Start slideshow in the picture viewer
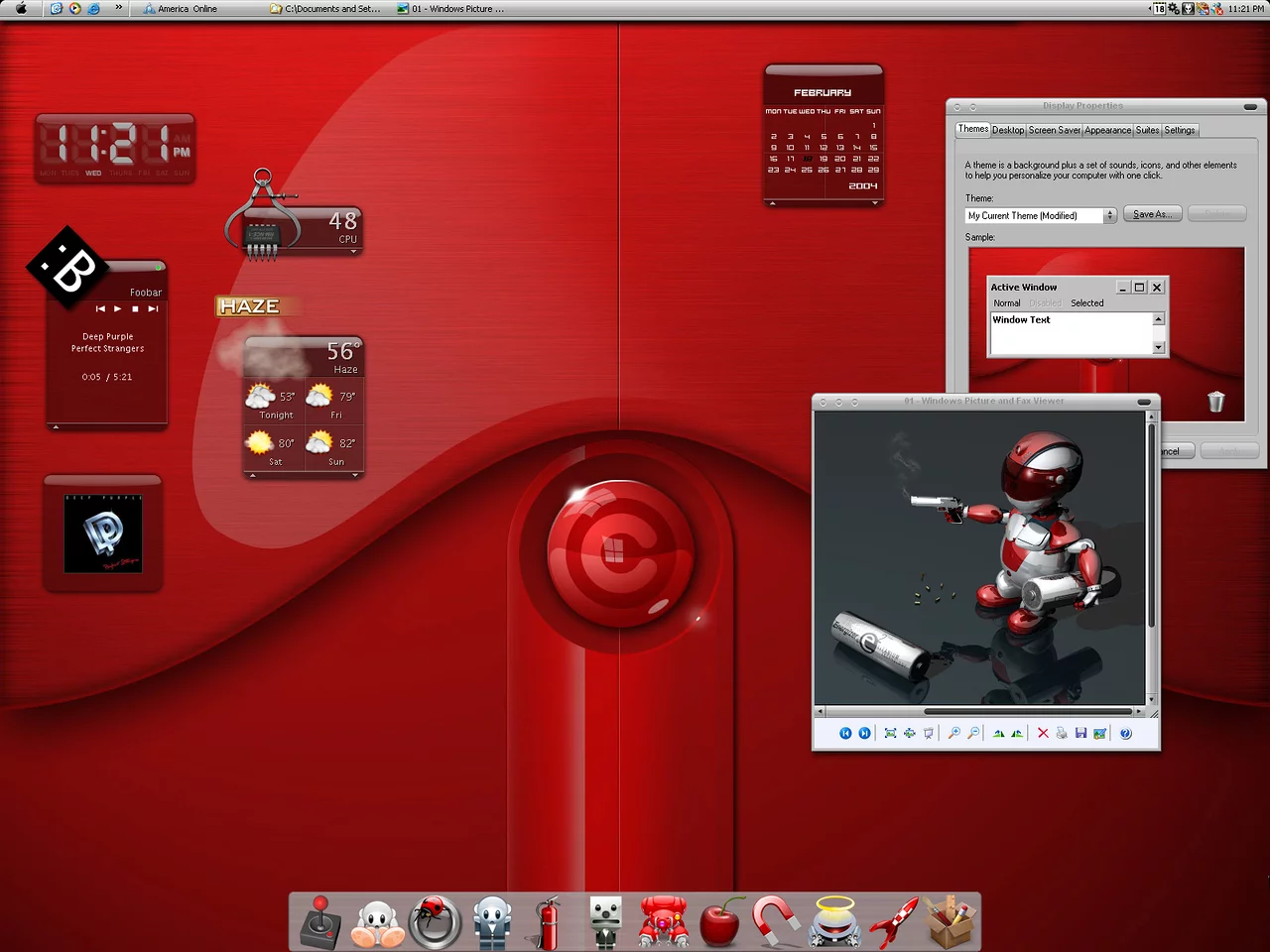The image size is (1270, 952). pyautogui.click(x=928, y=734)
